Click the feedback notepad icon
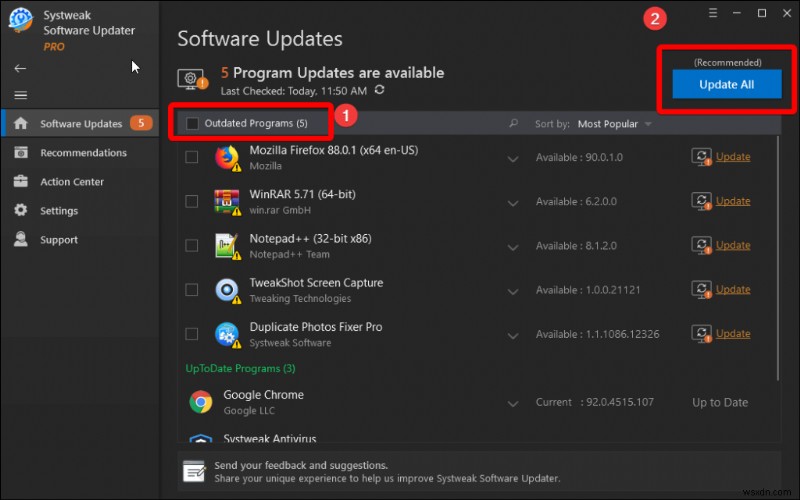This screenshot has width=800, height=500. [194, 471]
